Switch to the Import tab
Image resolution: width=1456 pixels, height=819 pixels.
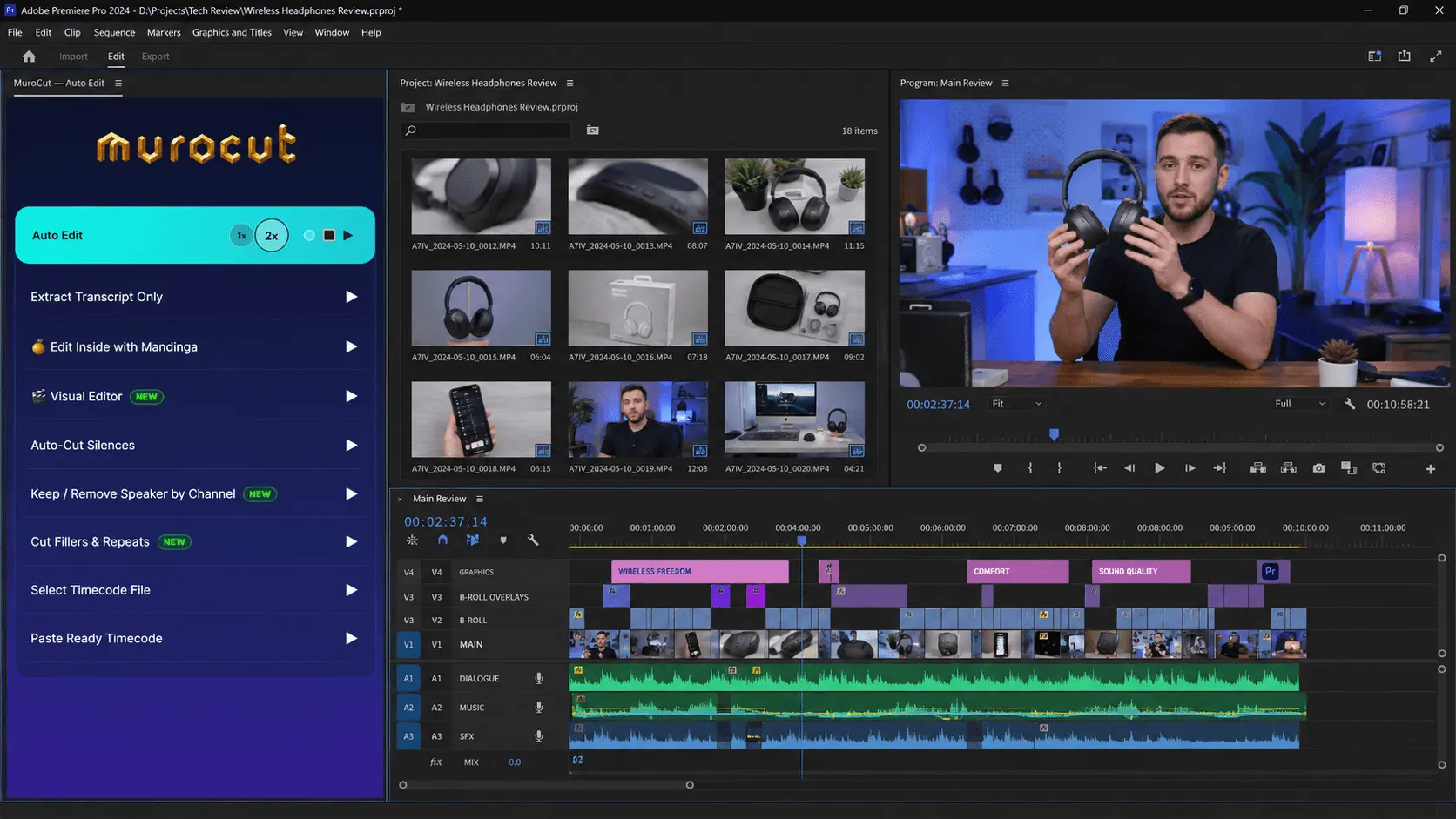[73, 57]
